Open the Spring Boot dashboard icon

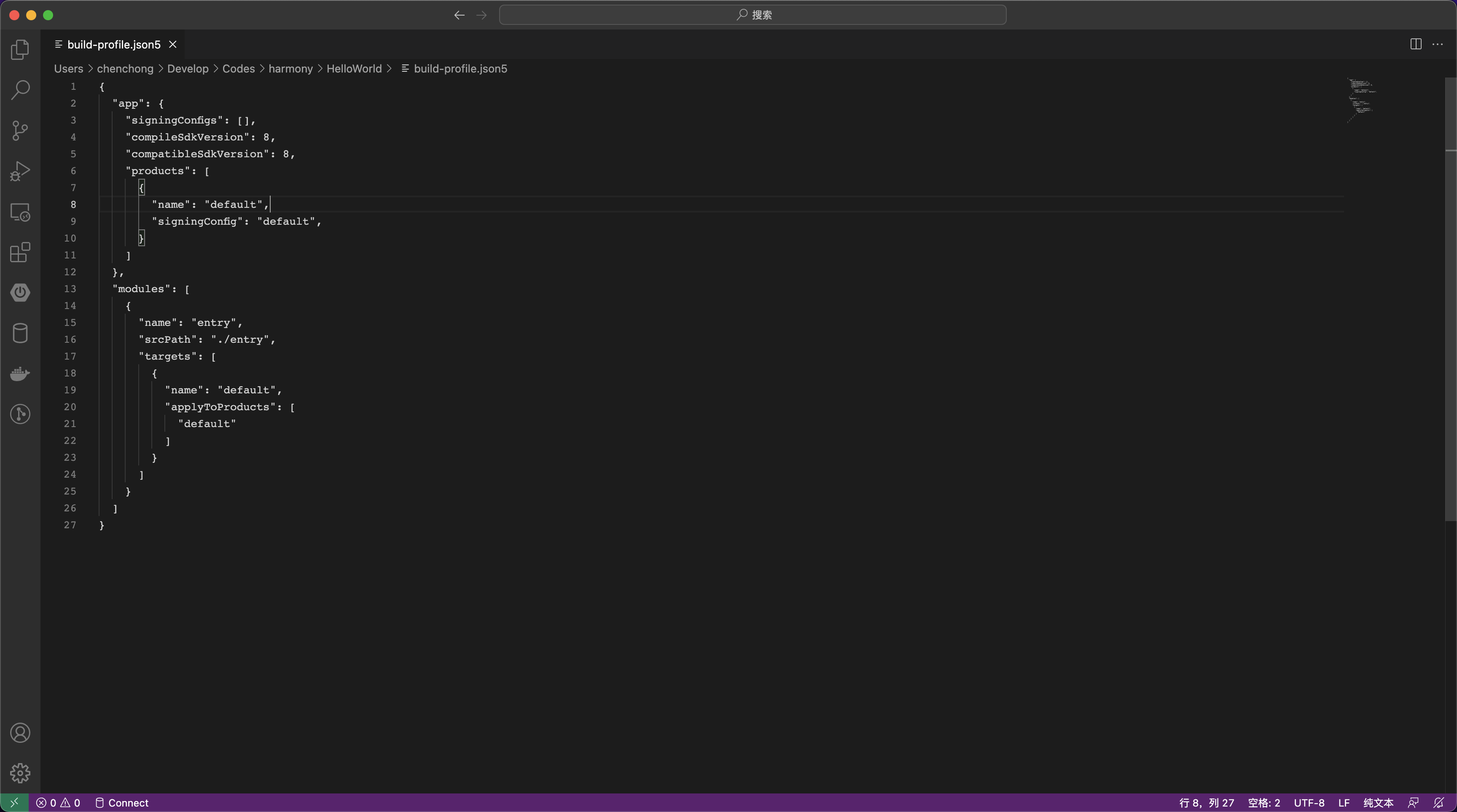(x=20, y=292)
